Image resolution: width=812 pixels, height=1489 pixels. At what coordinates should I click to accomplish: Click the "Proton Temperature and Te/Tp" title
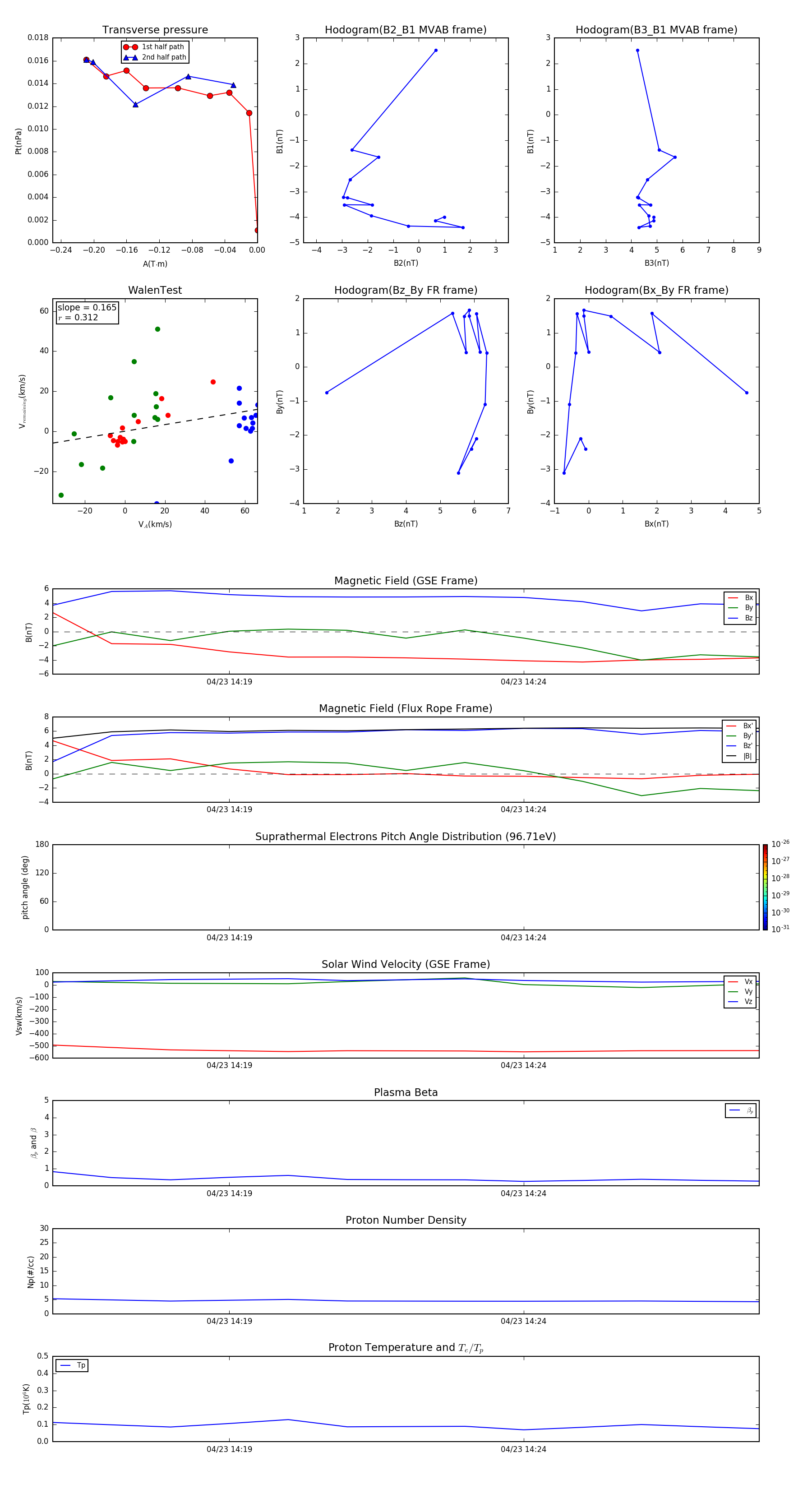coord(406,1347)
